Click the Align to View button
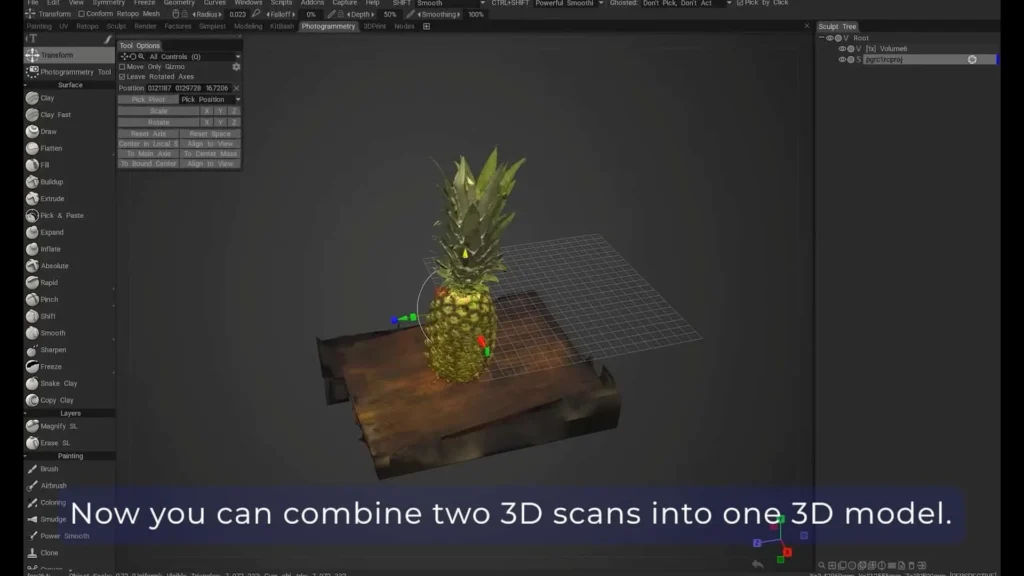The height and width of the screenshot is (576, 1024). click(211, 143)
